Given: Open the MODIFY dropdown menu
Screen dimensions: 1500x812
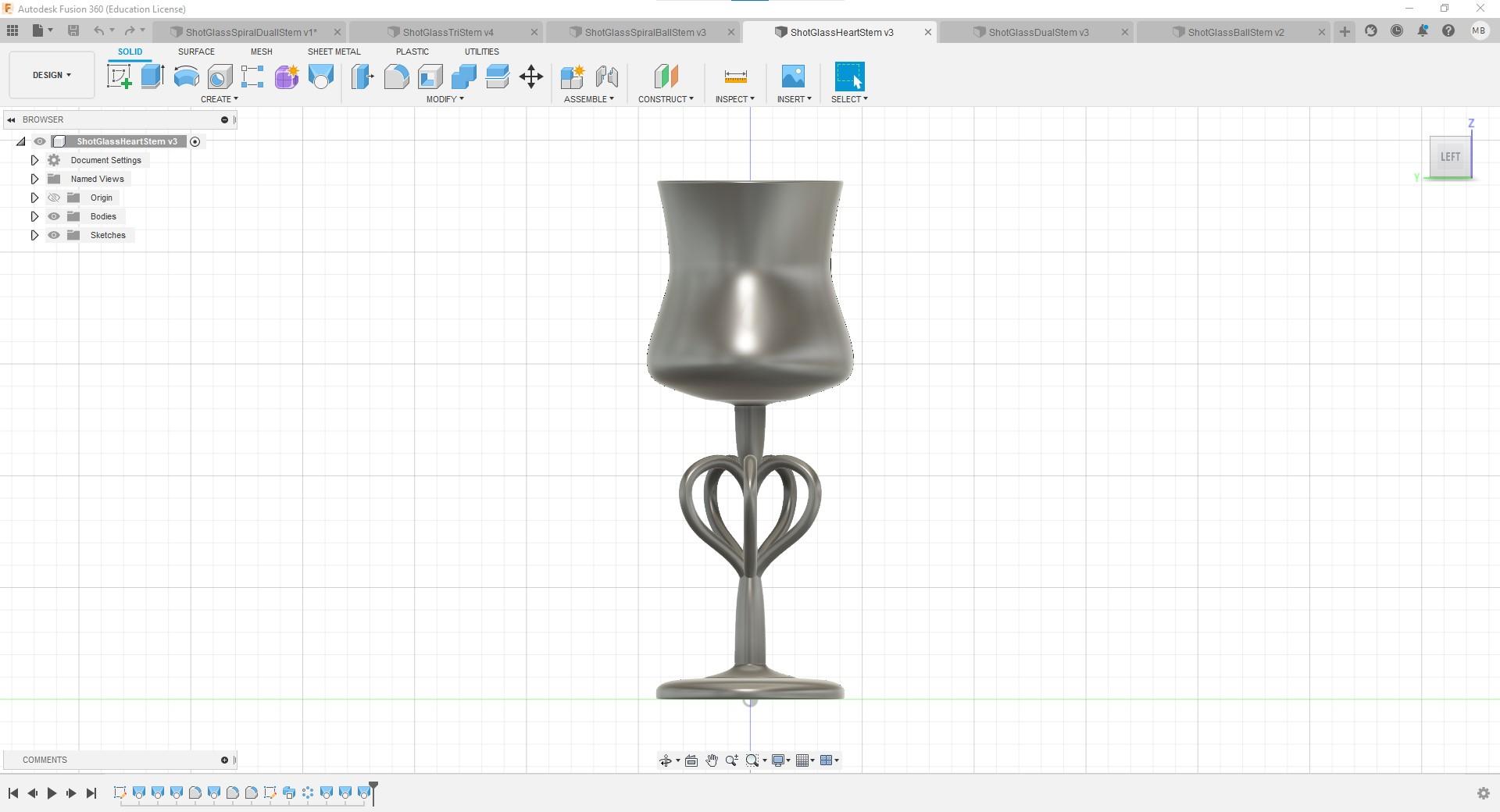Looking at the screenshot, I should coord(445,99).
